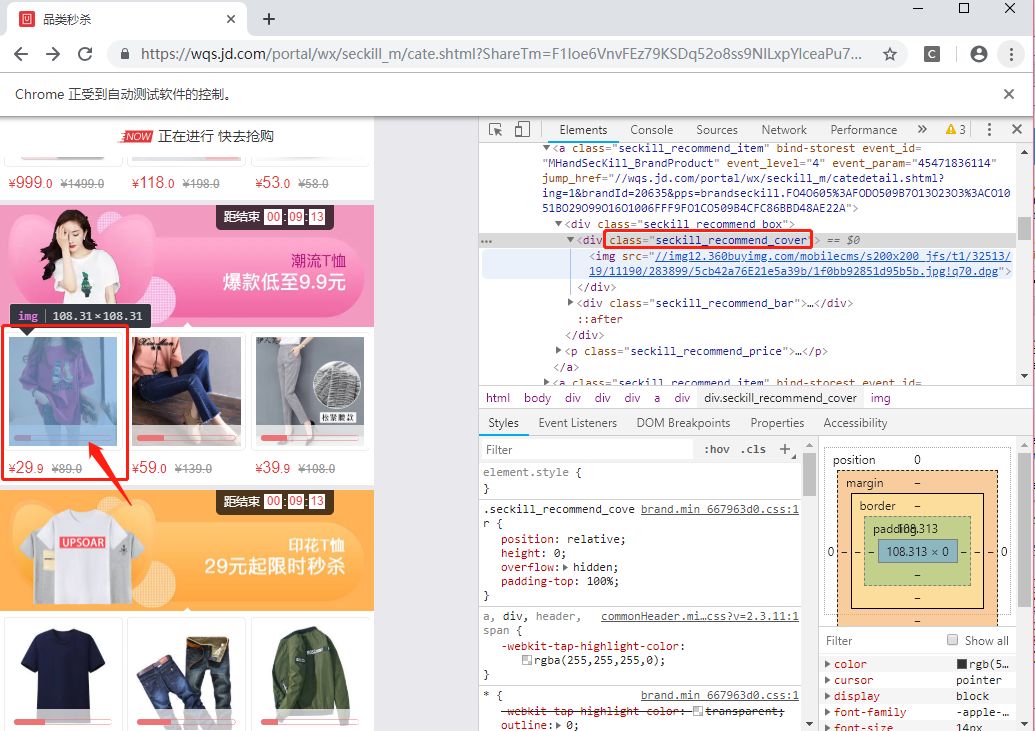Screen dimensions: 1035x731
Task: Select img in the breadcrumb bar
Action: 881,398
